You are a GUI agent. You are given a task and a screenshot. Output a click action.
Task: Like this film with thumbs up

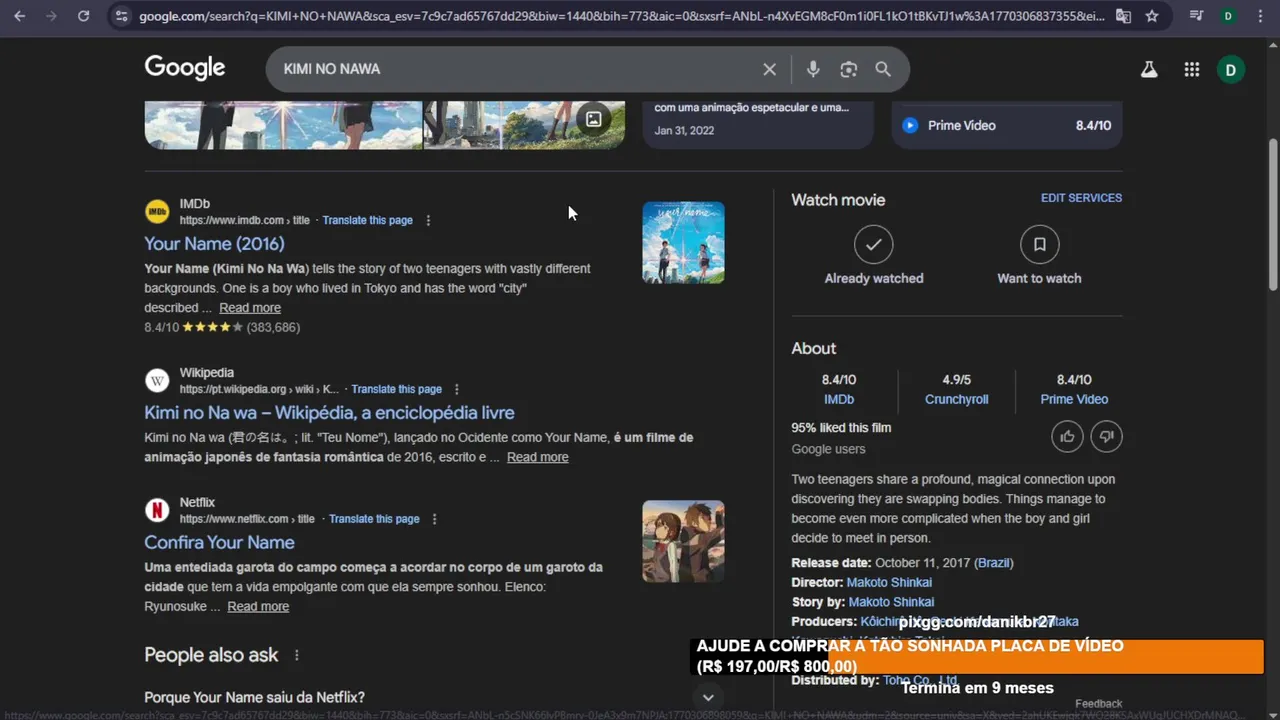1067,436
